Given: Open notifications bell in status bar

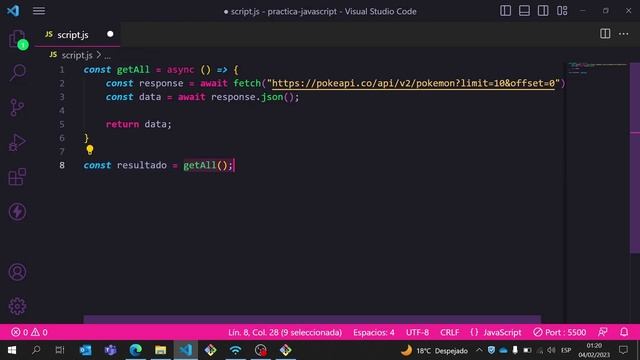Looking at the screenshot, I should (x=624, y=332).
